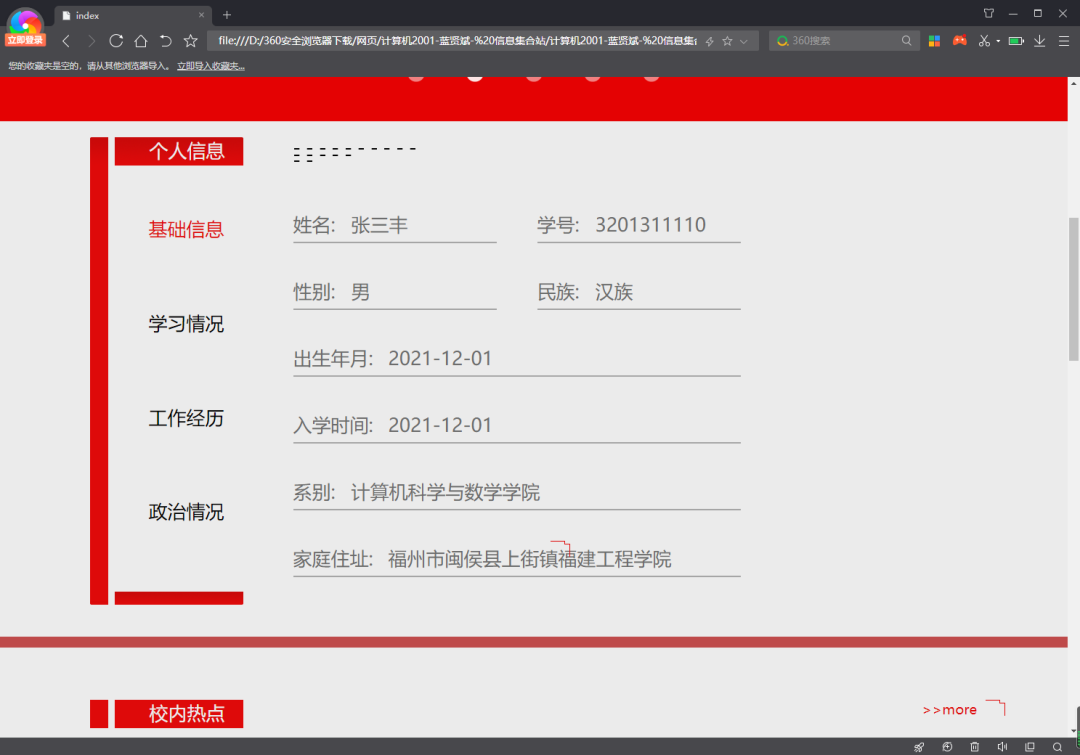
Task: Click the green battery icon in toolbar
Action: point(1016,41)
